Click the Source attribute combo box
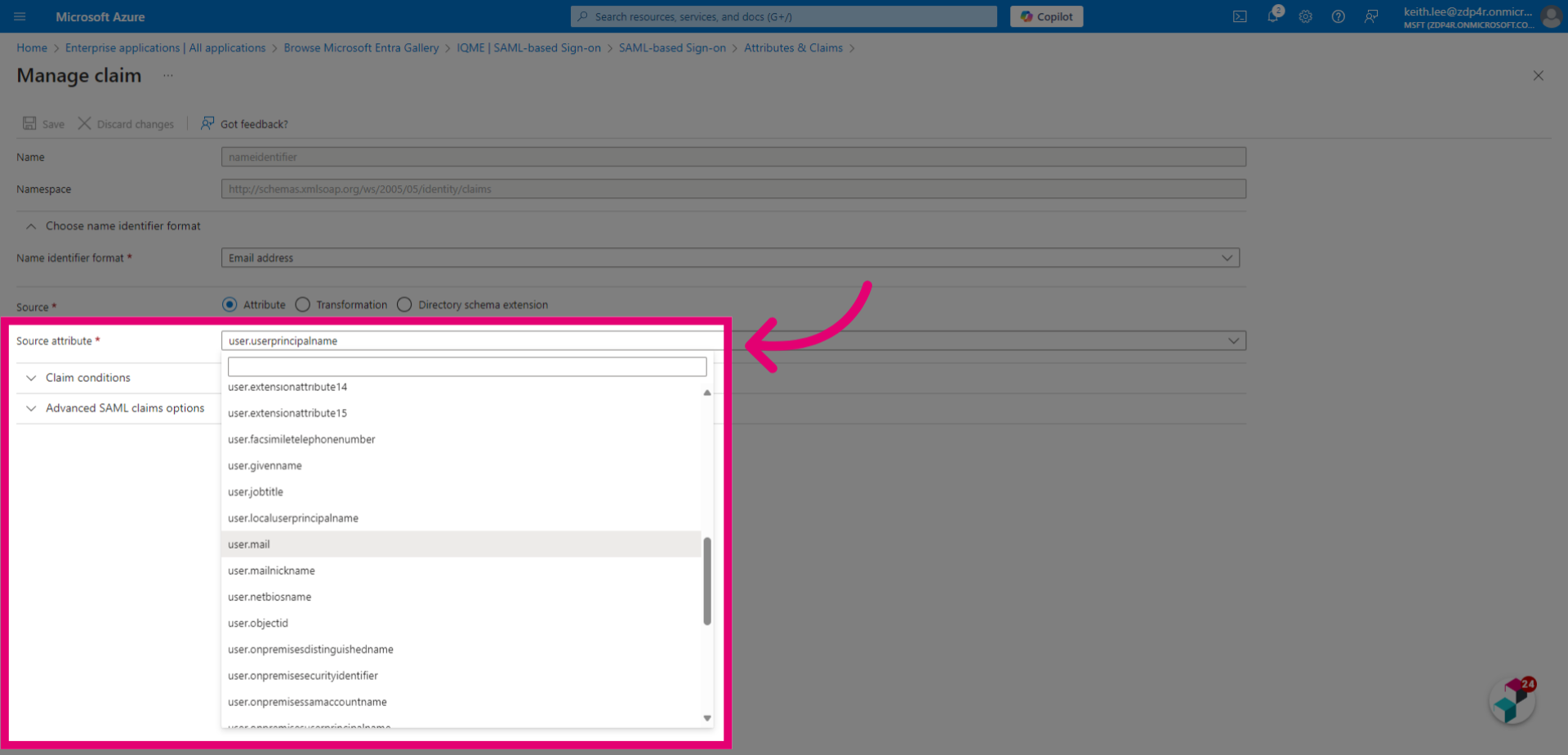The height and width of the screenshot is (755, 1568). pos(733,340)
